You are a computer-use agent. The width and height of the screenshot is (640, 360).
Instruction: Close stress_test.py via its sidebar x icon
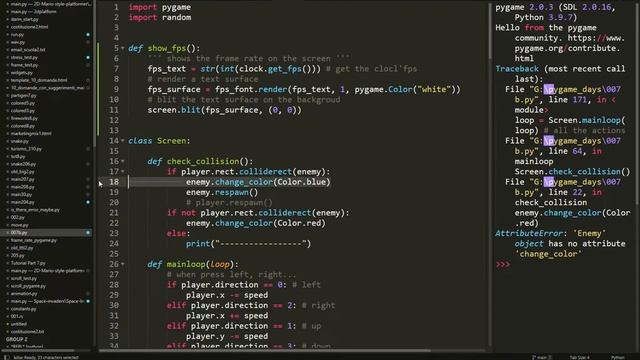(7, 58)
